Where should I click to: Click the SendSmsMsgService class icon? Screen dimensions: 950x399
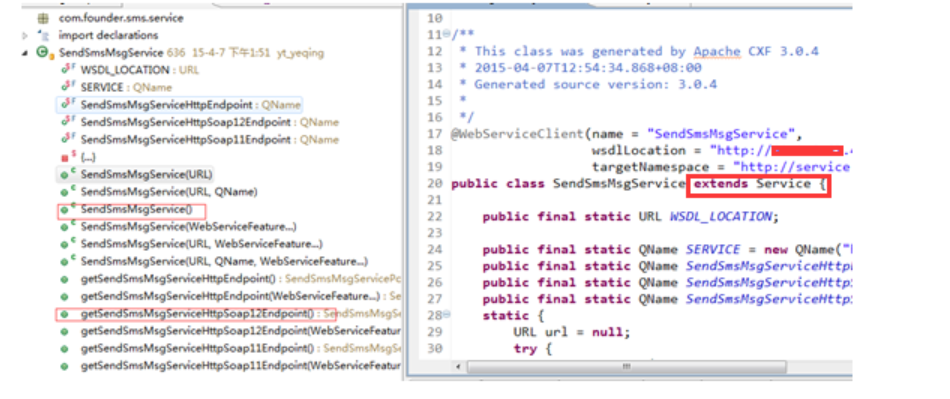click(x=43, y=53)
